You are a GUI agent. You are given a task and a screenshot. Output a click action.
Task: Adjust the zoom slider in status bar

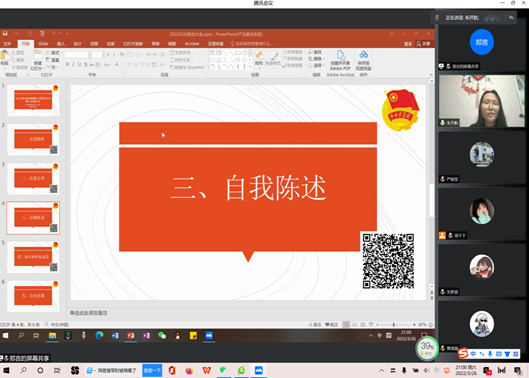click(x=393, y=325)
